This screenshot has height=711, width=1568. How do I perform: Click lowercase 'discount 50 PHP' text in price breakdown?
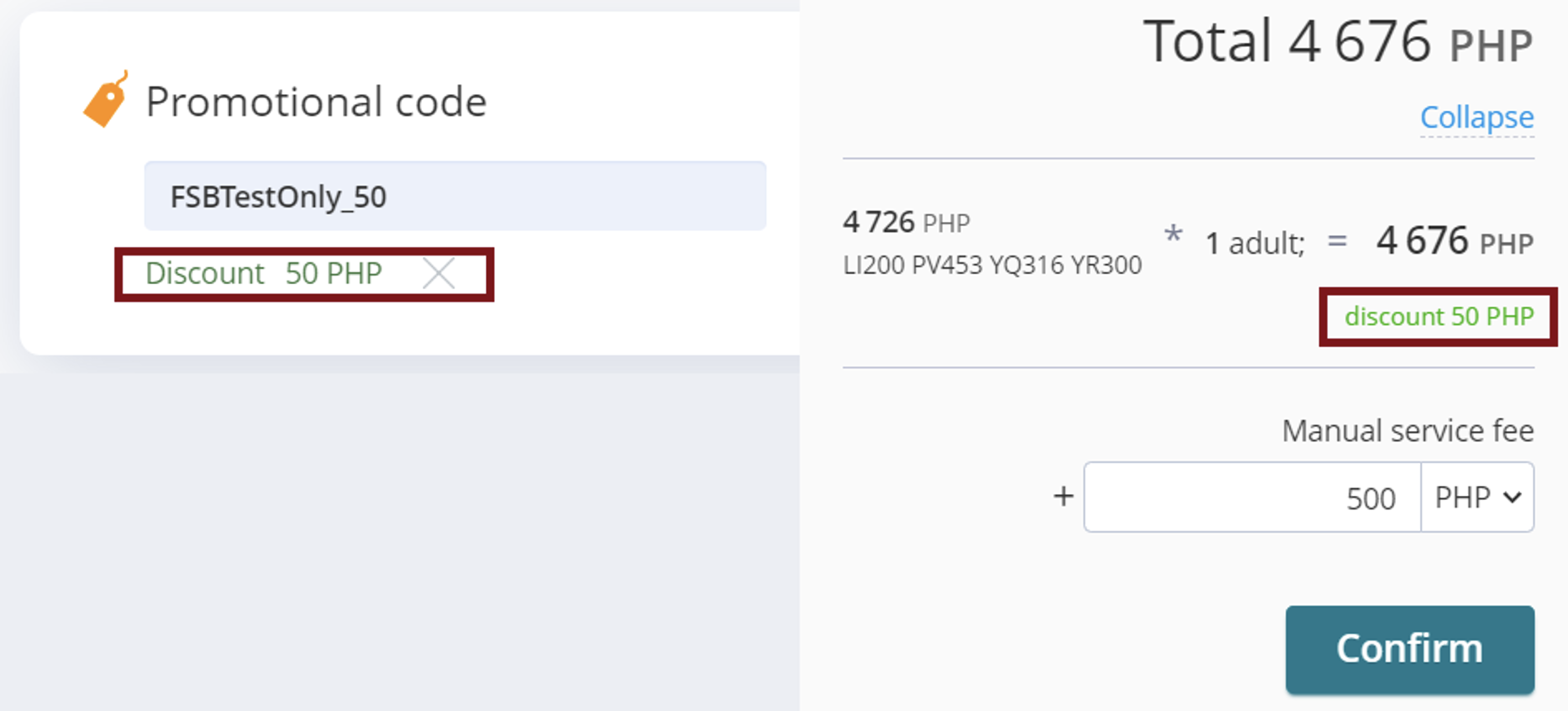coord(1439,317)
